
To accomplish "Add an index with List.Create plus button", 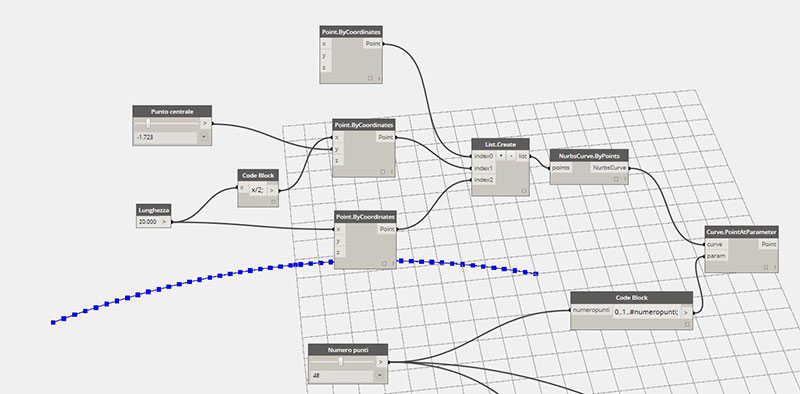I will [x=501, y=156].
